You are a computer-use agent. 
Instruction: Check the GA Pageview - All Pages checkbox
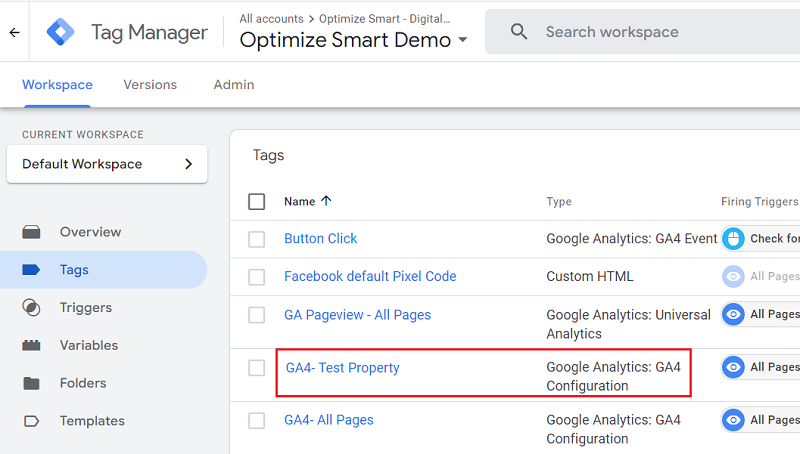tap(257, 315)
